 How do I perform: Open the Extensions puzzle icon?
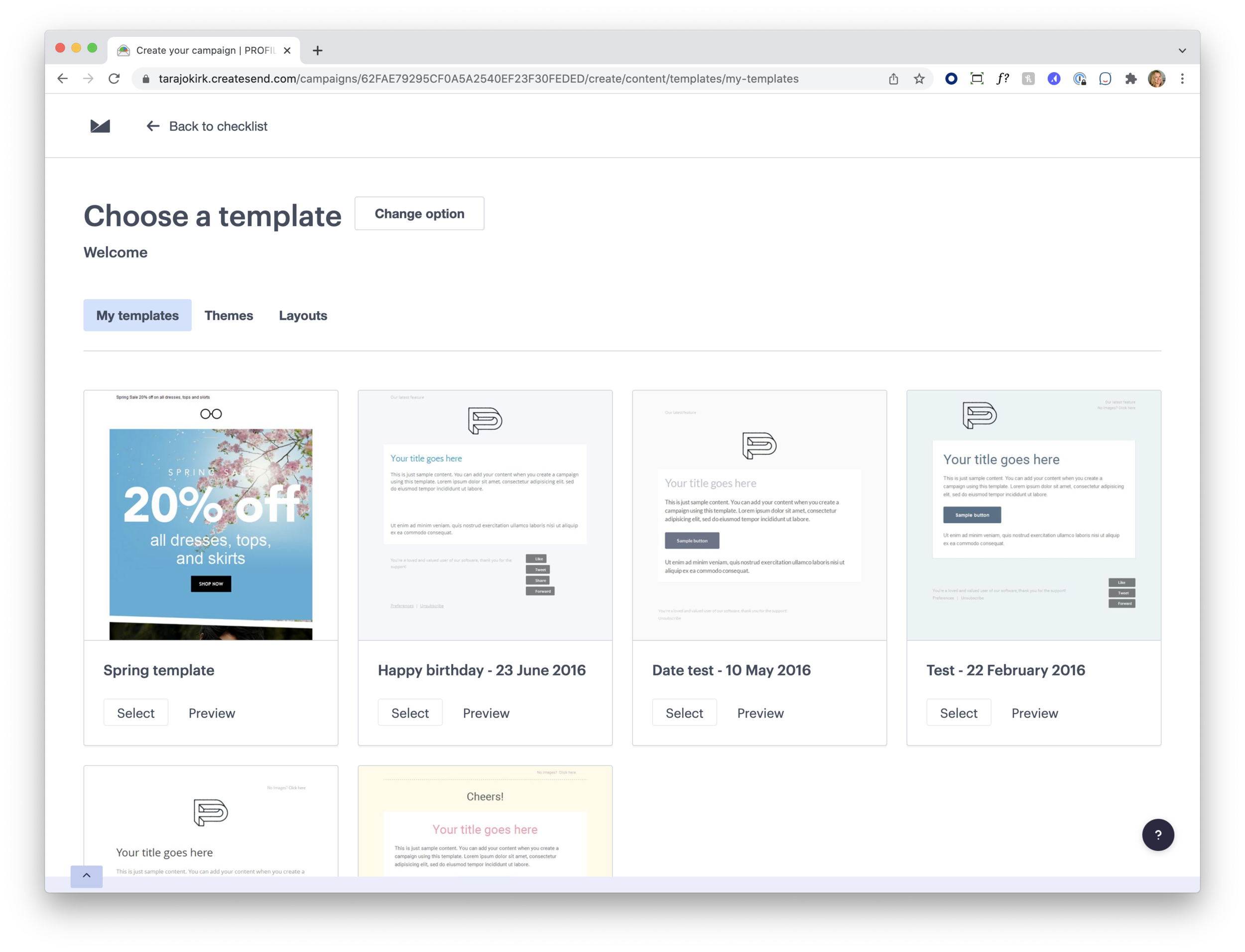(1130, 79)
